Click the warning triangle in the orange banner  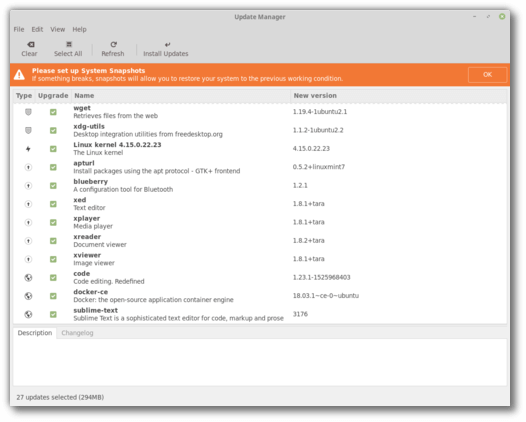click(x=19, y=75)
